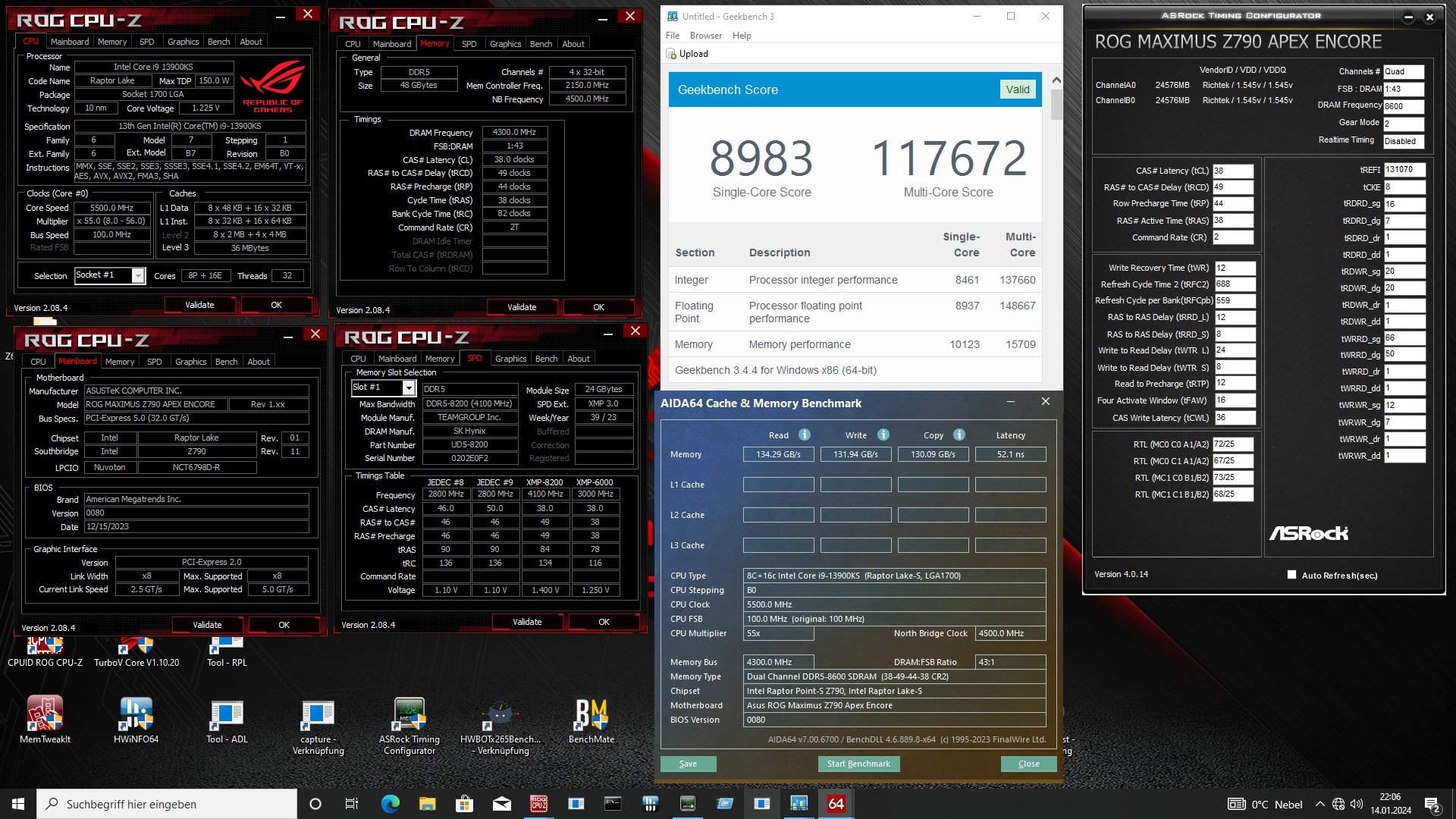Switch to ROG CPU-Z taskbar icon

pos(538,804)
